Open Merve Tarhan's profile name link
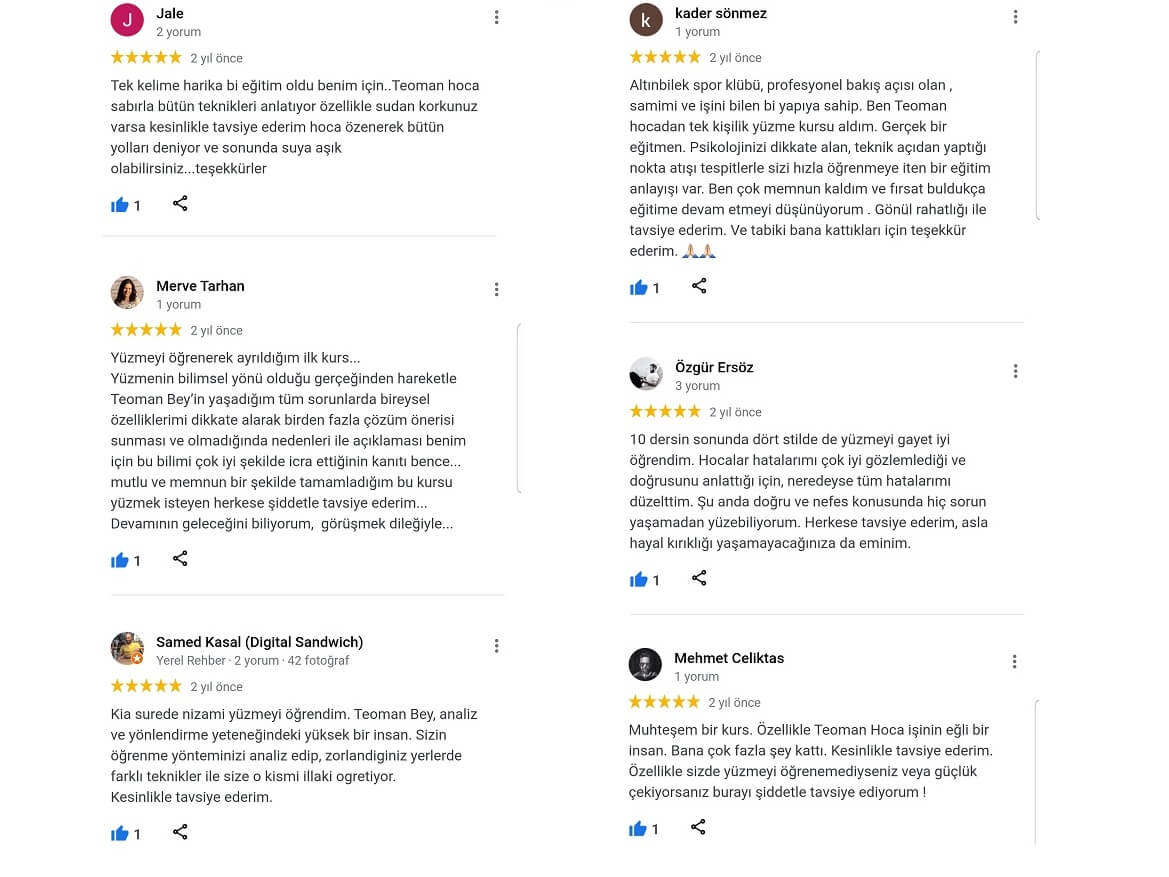The height and width of the screenshot is (877, 1169). 200,286
